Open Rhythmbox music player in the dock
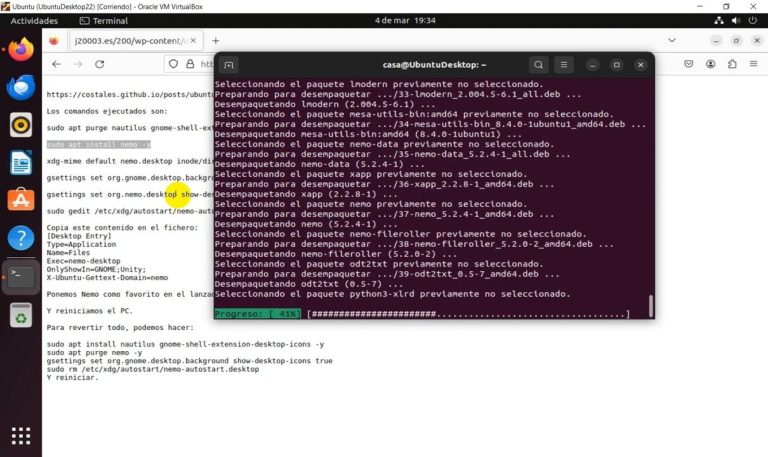Screen dimensions: 768x457 point(21,125)
